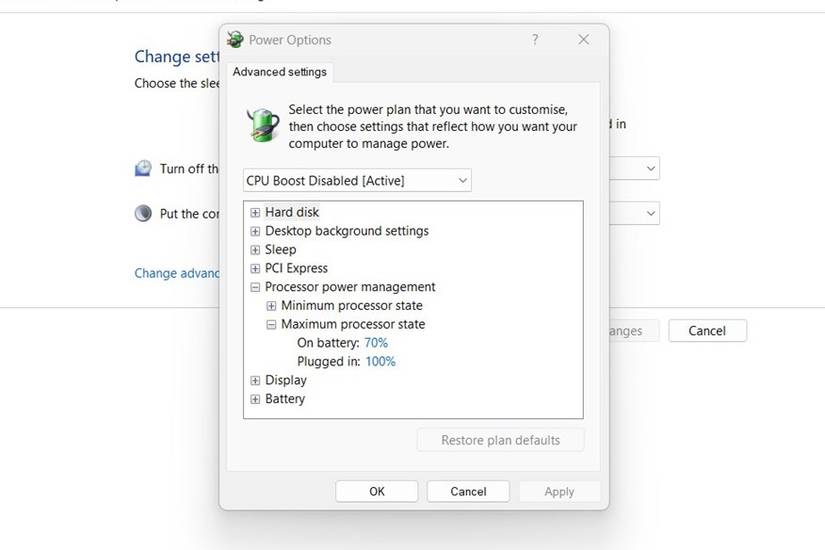
Task: Select Processor power management label
Action: 350,287
